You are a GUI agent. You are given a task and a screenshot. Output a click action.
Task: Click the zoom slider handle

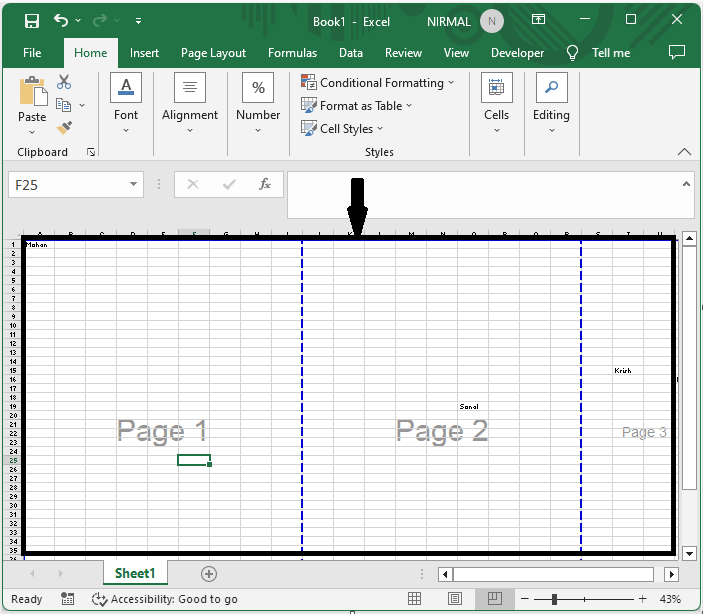tap(554, 599)
